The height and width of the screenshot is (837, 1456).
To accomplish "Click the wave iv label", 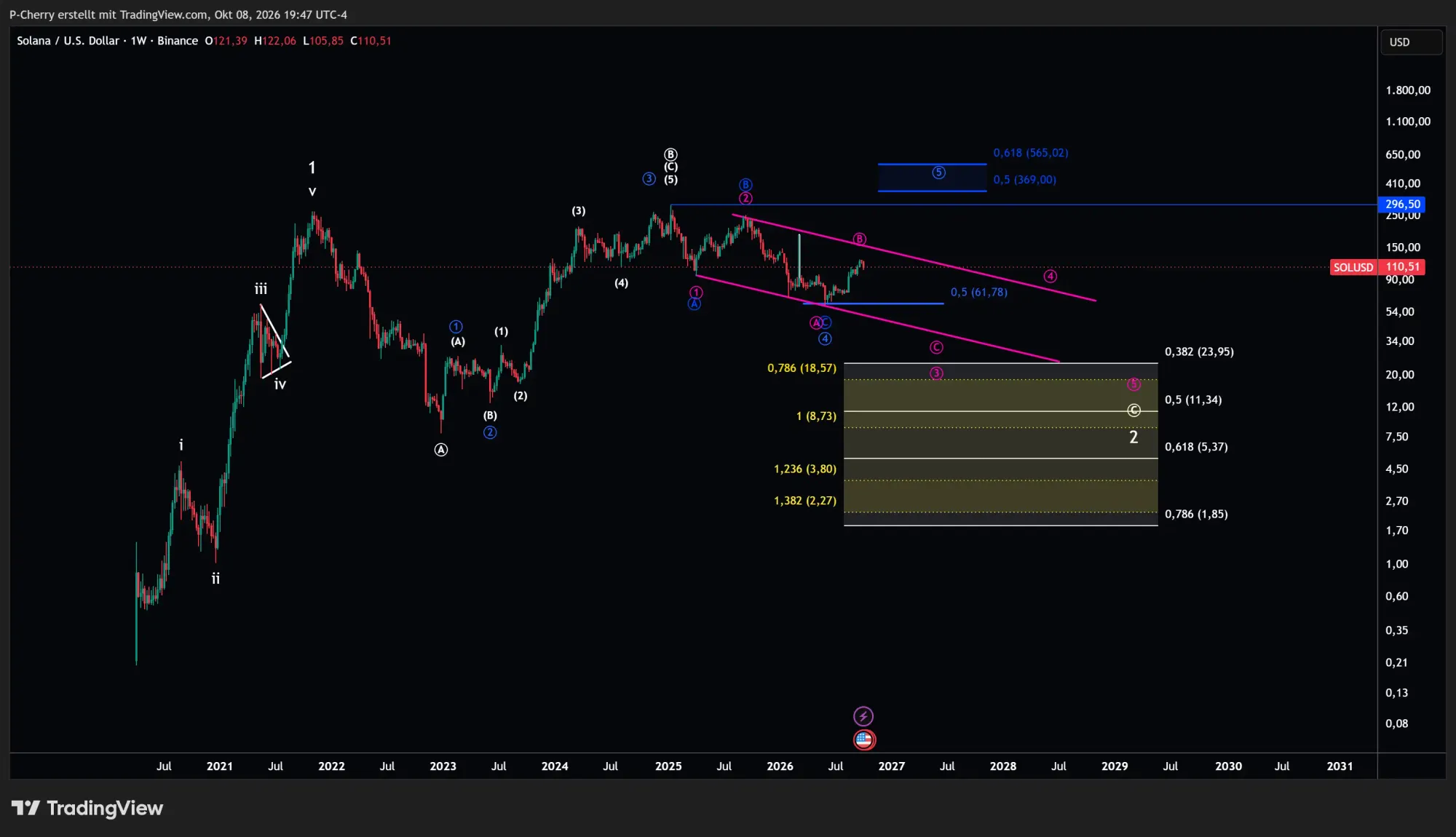I will coord(280,384).
